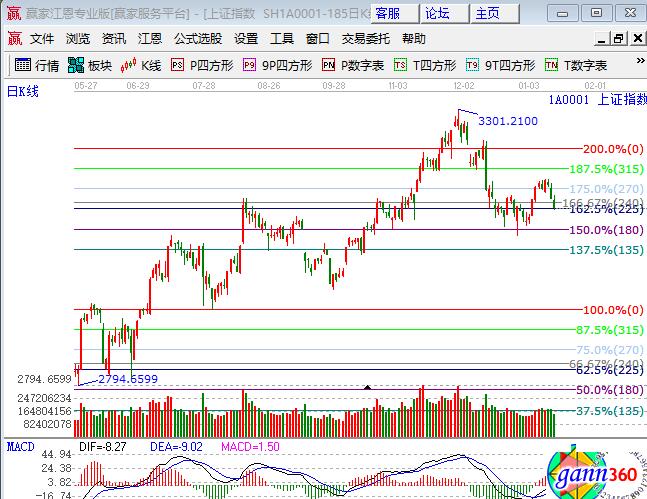
Task: Select the P四方形 tool
Action: click(202, 66)
